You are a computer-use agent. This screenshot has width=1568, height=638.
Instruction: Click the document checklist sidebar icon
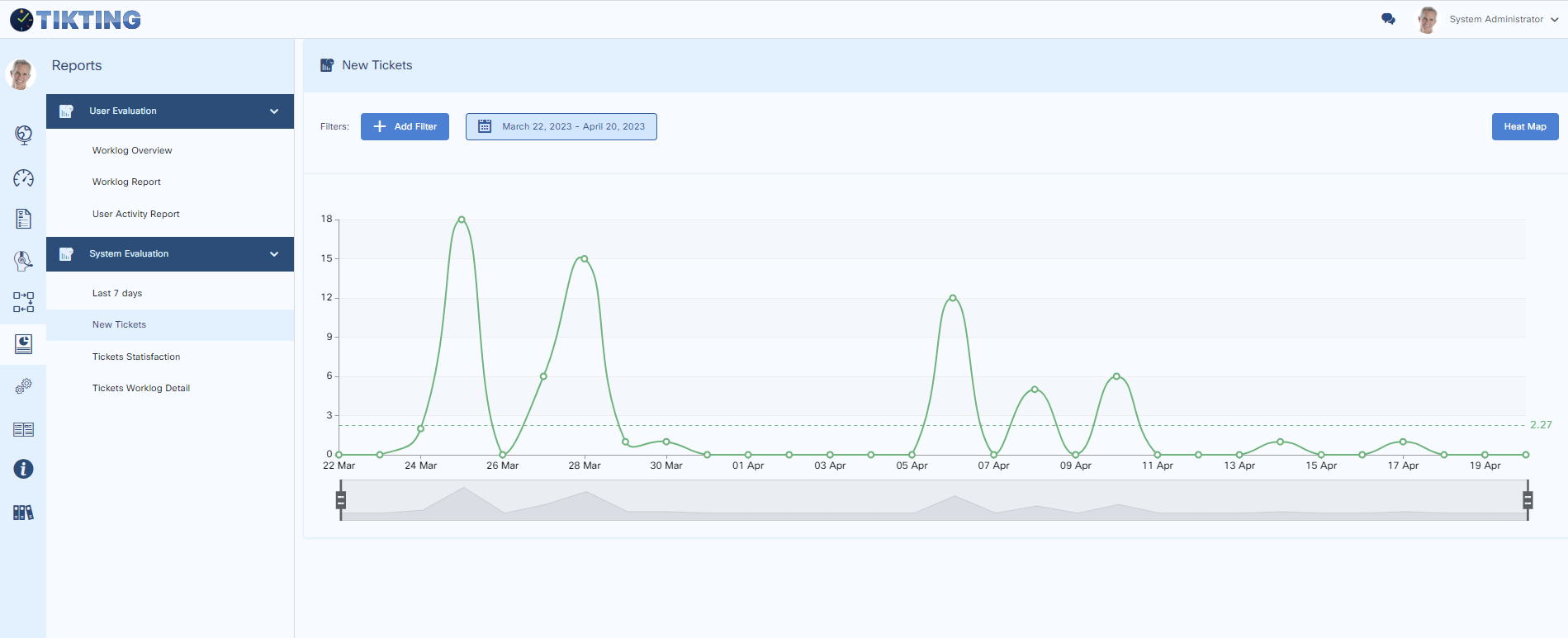23,219
